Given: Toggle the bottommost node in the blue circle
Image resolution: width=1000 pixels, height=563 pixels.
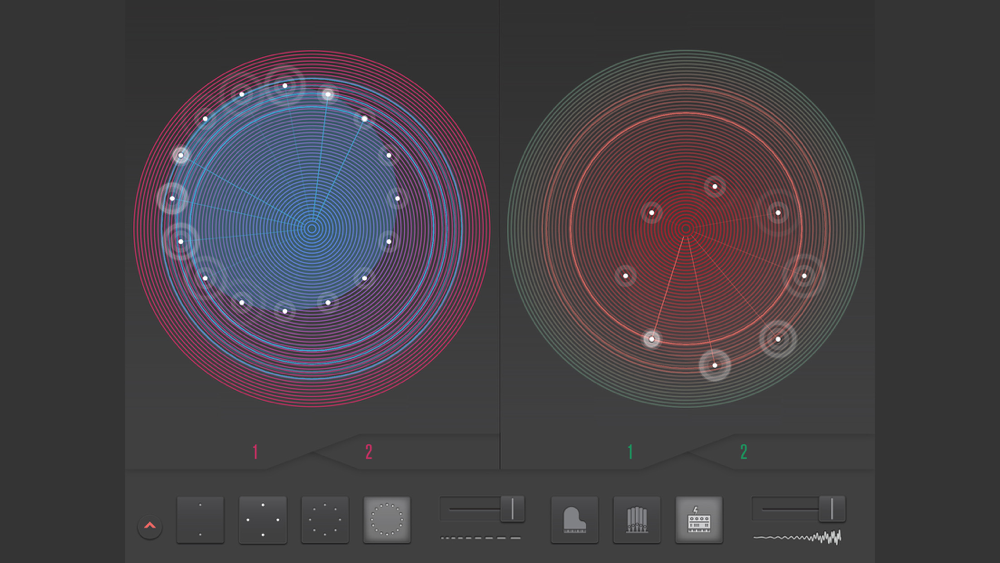Looking at the screenshot, I should (x=285, y=312).
